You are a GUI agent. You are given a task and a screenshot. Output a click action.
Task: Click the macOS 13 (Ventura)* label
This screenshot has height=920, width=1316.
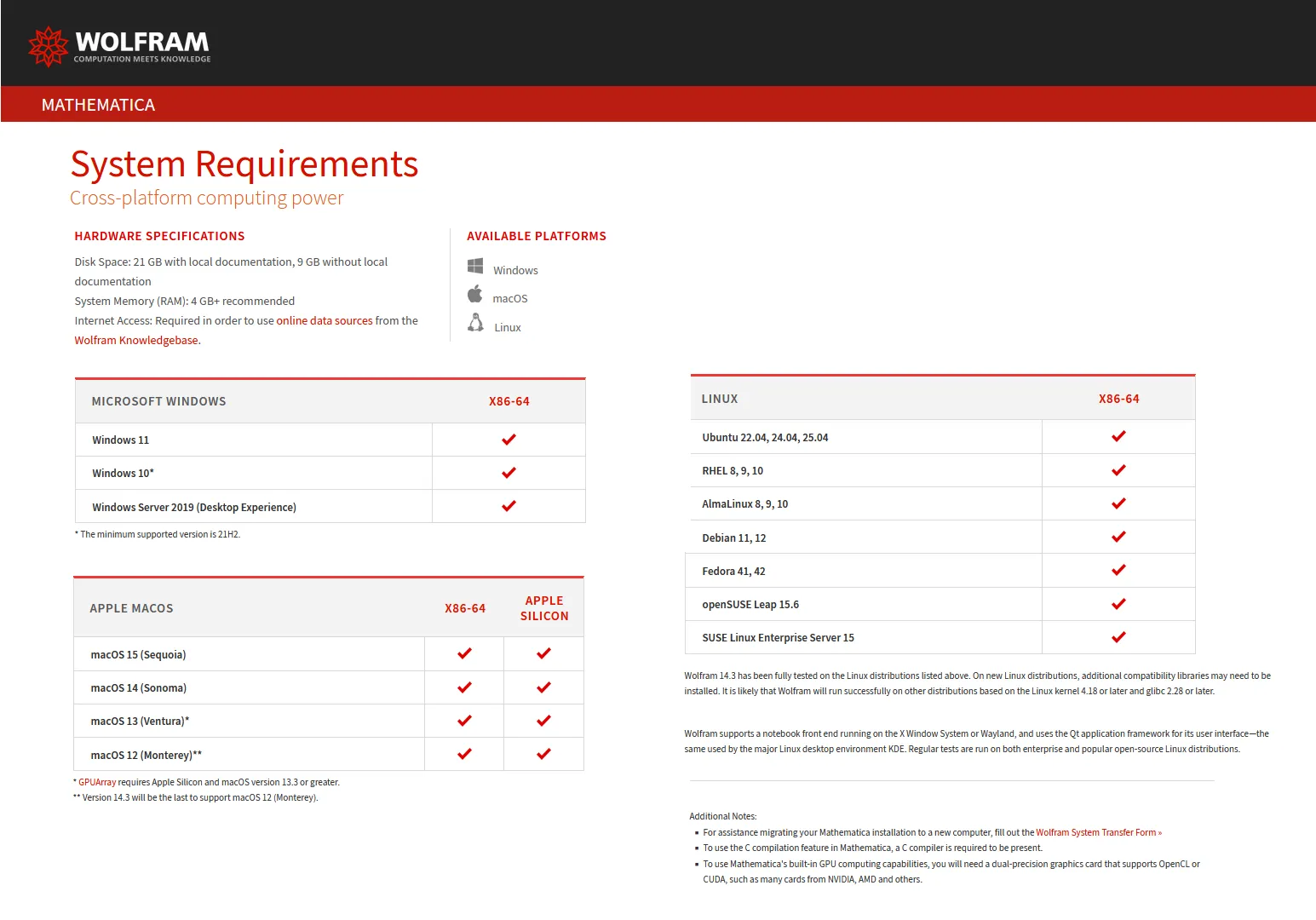140,721
